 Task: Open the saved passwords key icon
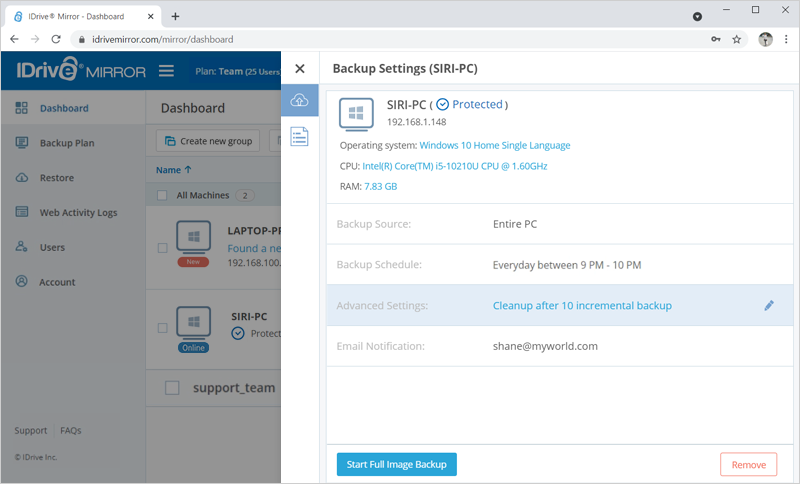tap(716, 39)
